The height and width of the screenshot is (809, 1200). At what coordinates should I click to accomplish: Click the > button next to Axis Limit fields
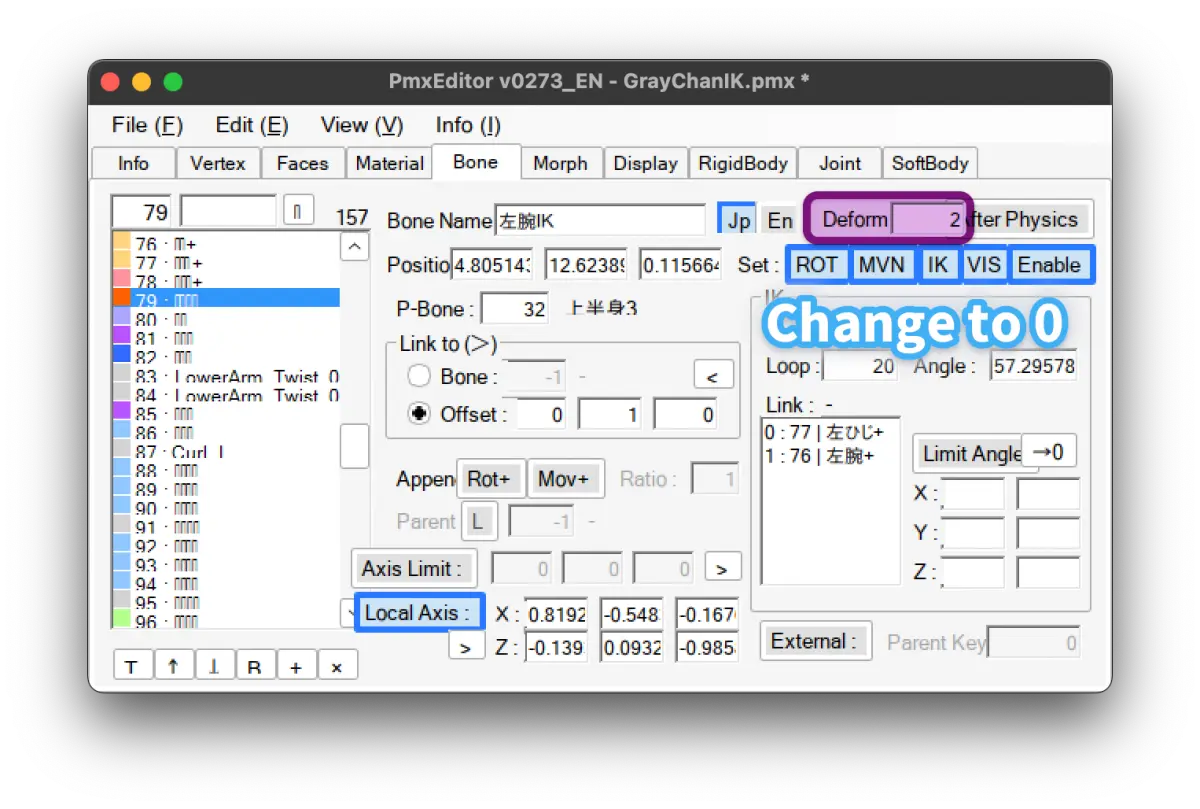(722, 568)
